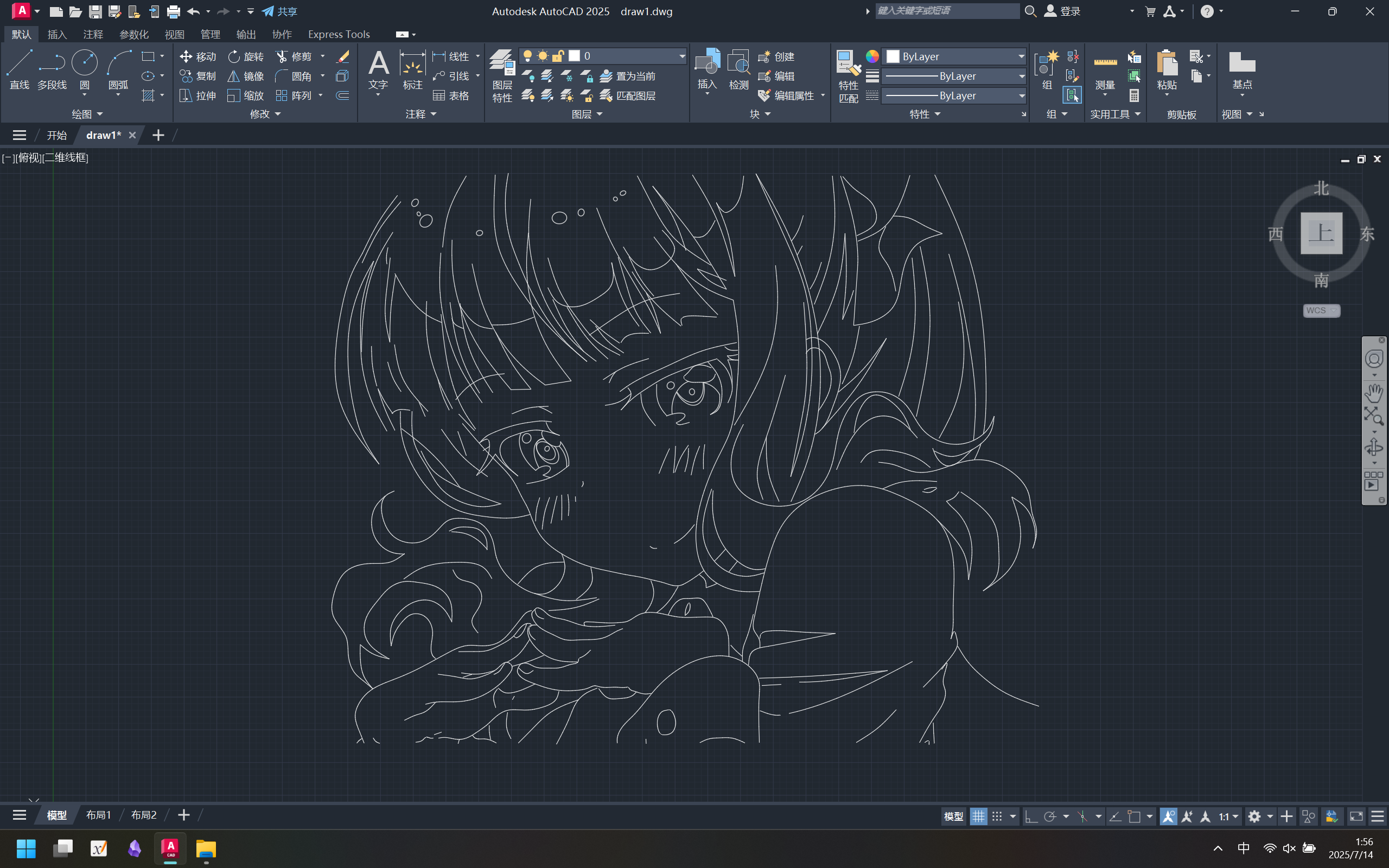The image size is (1389, 868).
Task: Click the 创建 block button
Action: pyautogui.click(x=776, y=56)
